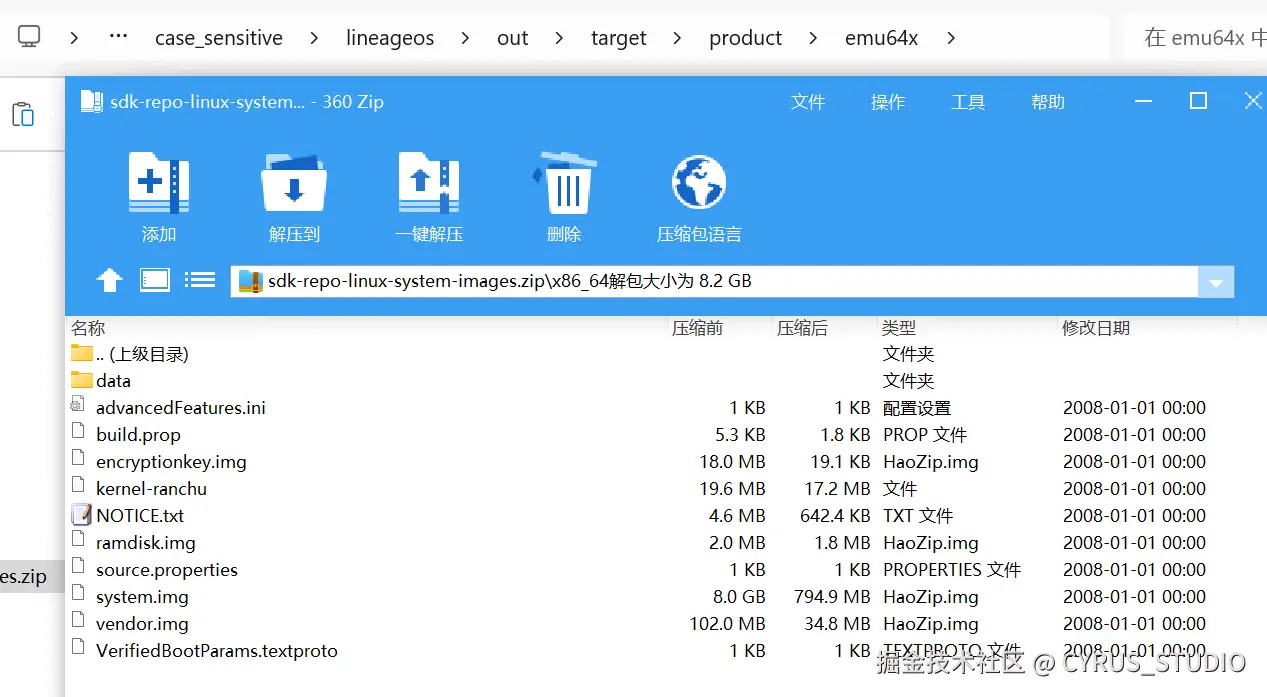1267x697 pixels.
Task: Minimize the 360 Zip window
Action: (x=1143, y=101)
